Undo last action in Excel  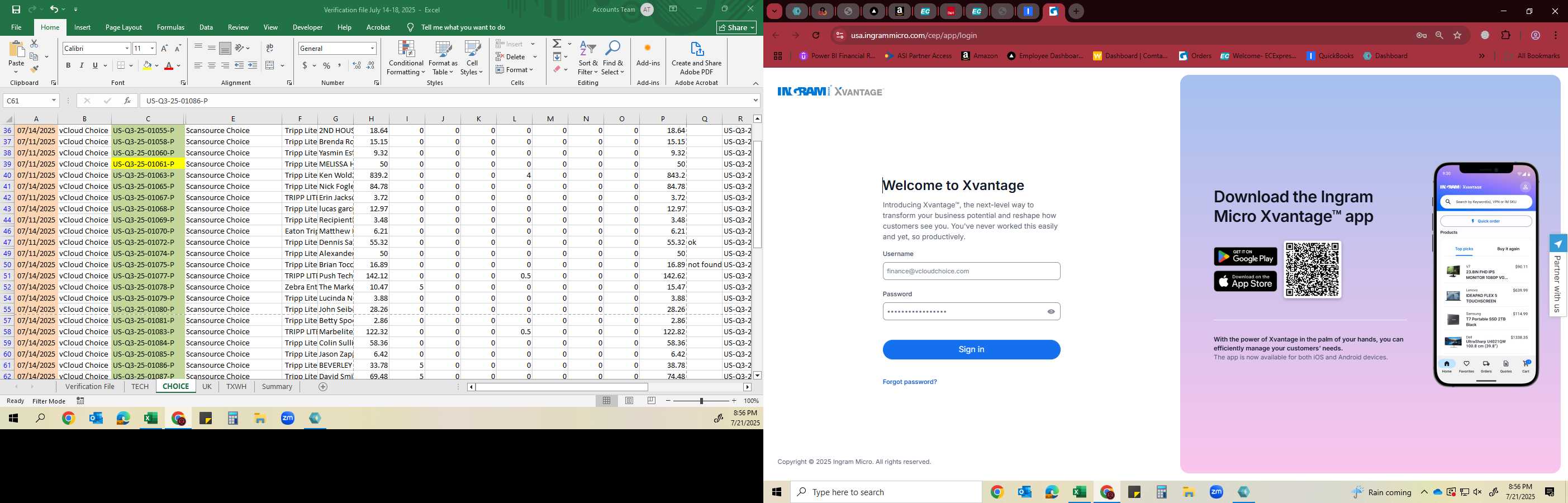coord(54,9)
